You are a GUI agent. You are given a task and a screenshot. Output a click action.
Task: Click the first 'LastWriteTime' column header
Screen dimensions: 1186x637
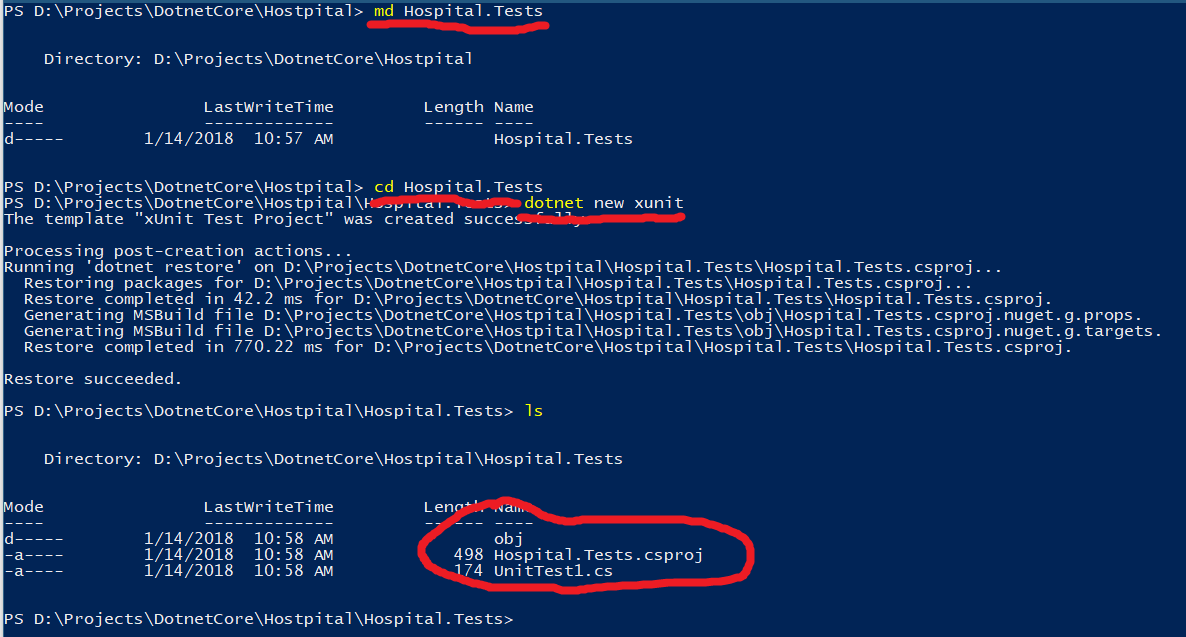(x=268, y=107)
